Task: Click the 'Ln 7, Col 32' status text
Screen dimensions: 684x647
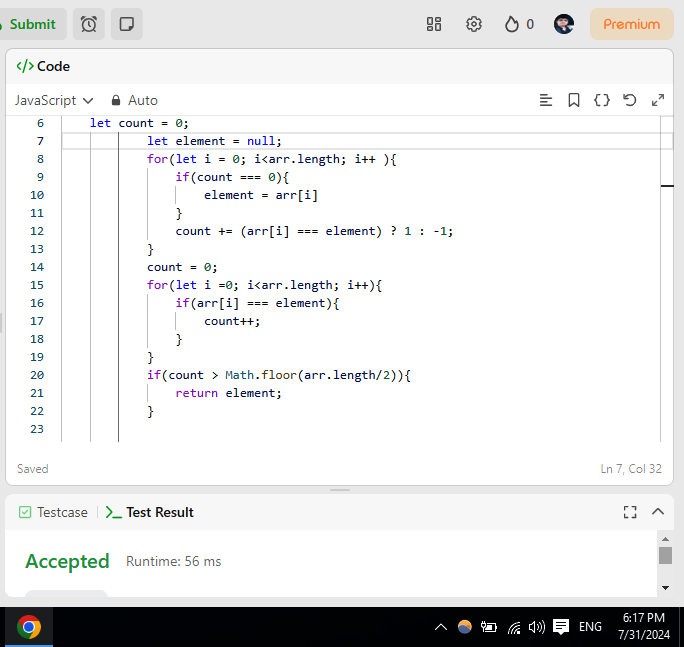Action: 631,469
